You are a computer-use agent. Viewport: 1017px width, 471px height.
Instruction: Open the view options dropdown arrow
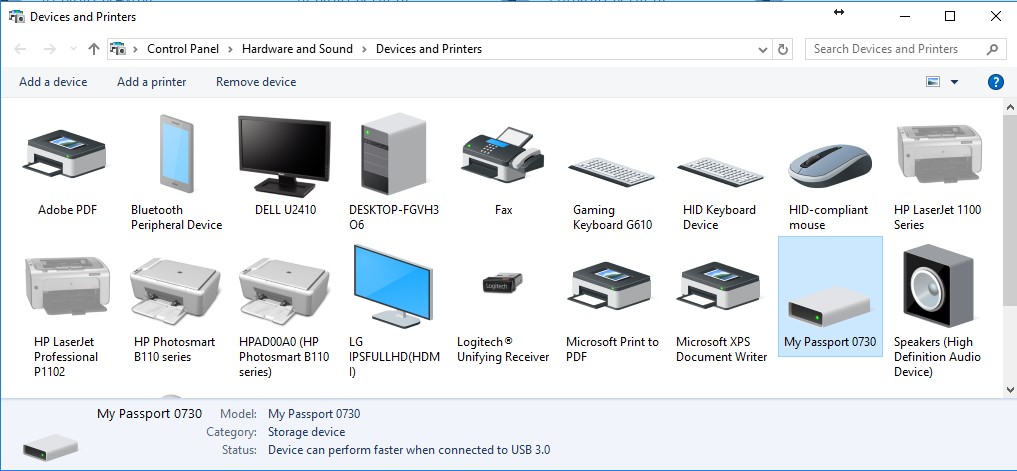click(954, 82)
